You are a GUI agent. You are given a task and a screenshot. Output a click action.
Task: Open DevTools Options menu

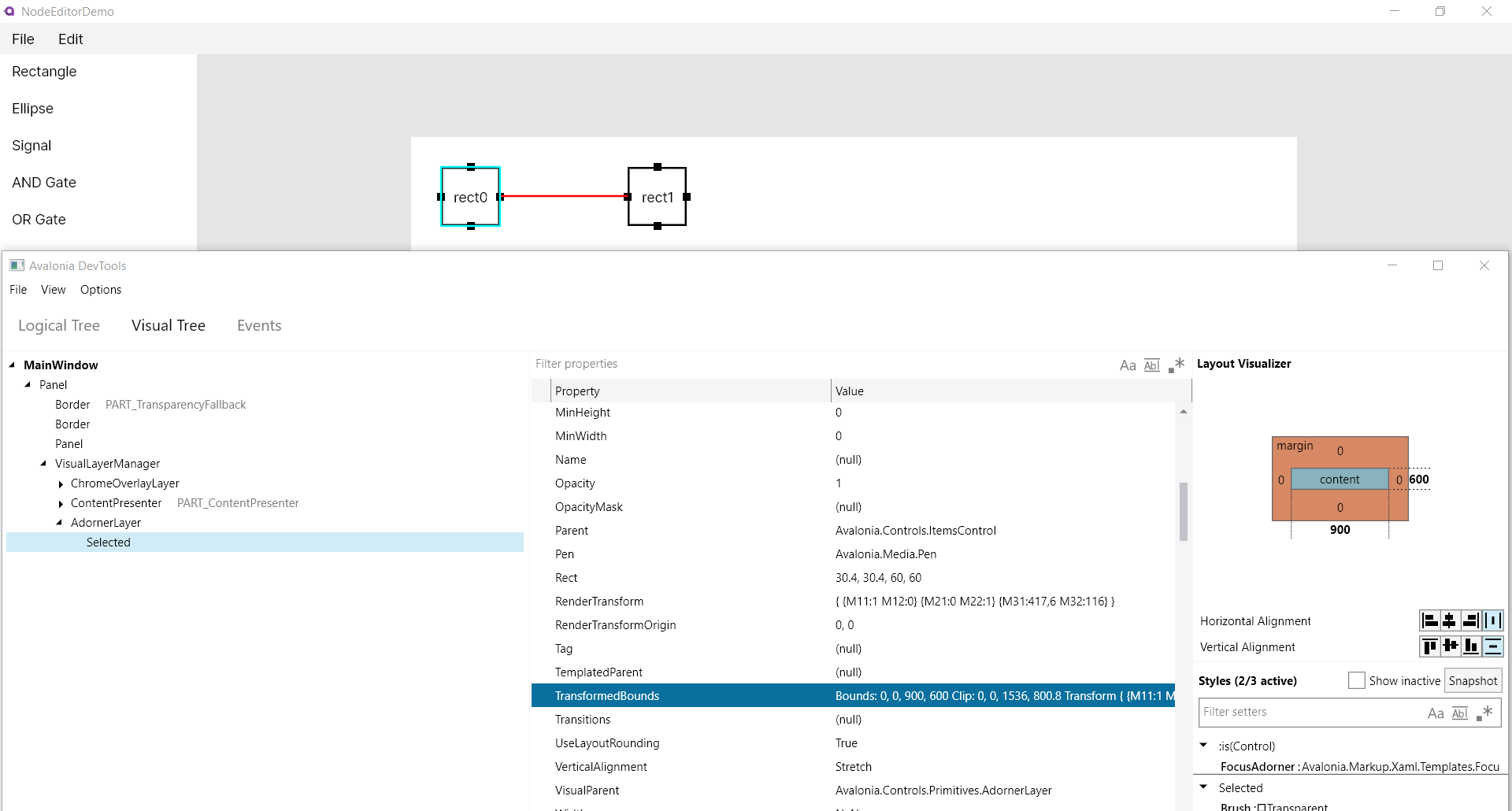[x=101, y=290]
